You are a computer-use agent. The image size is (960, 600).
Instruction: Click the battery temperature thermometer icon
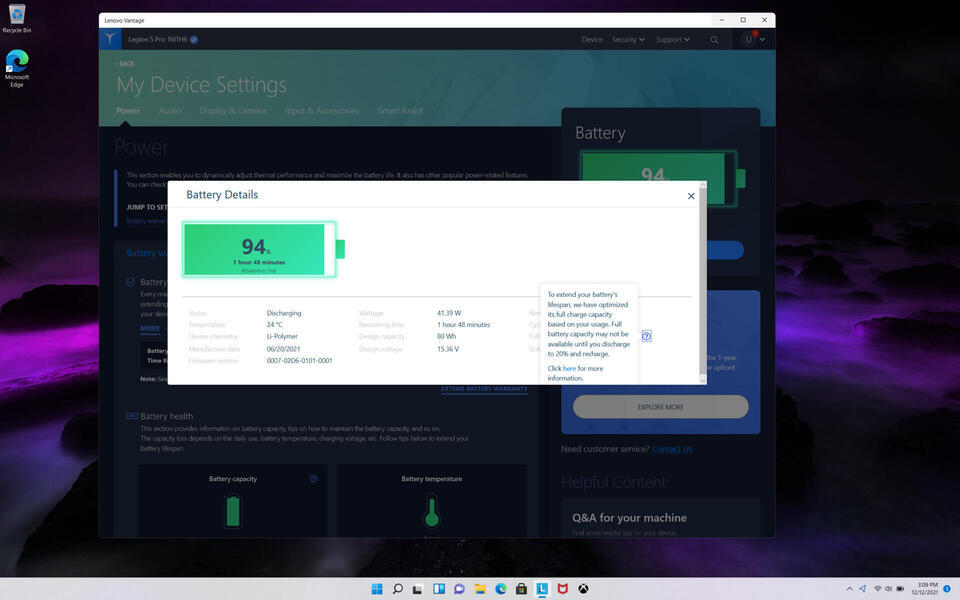point(432,512)
